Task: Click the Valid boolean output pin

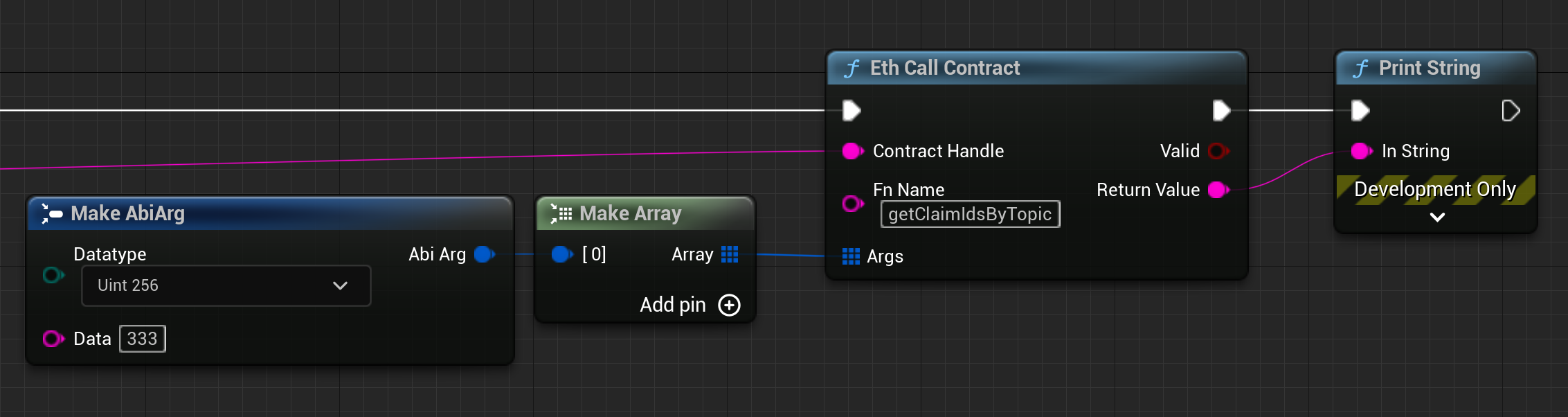Action: [1218, 151]
